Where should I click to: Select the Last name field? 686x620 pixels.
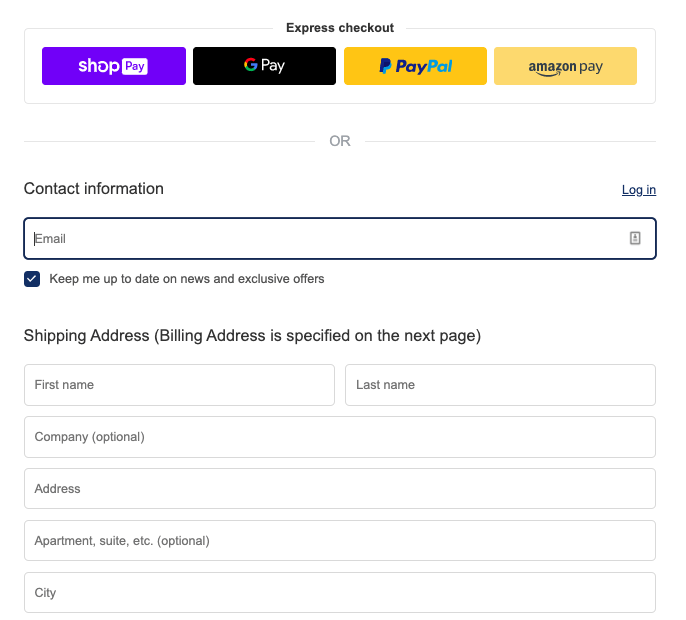point(500,385)
